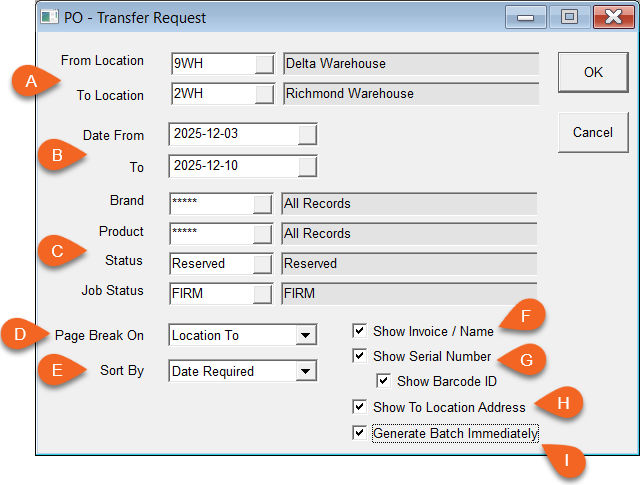Uncheck Show Serial Number option
This screenshot has height=485, width=640.
359,356
